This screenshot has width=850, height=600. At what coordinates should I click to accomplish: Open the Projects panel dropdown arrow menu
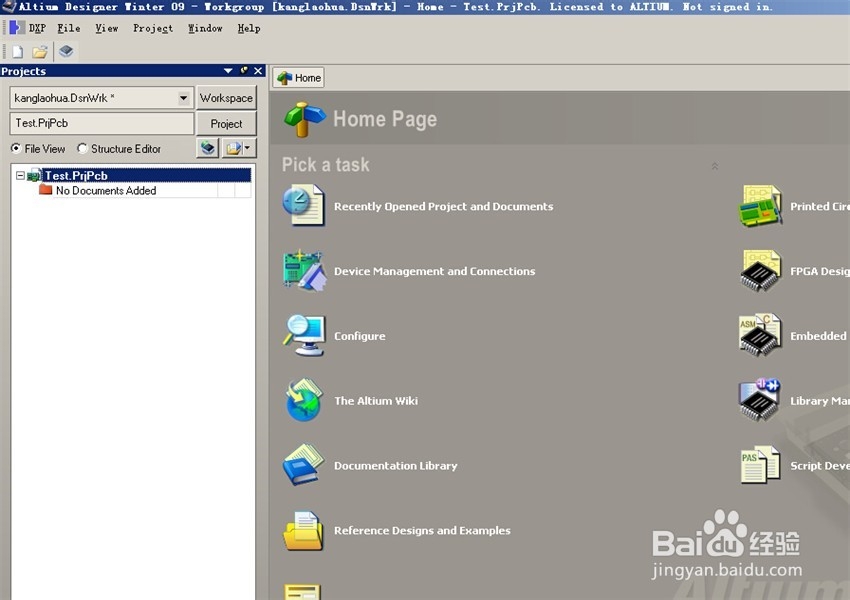pos(228,70)
